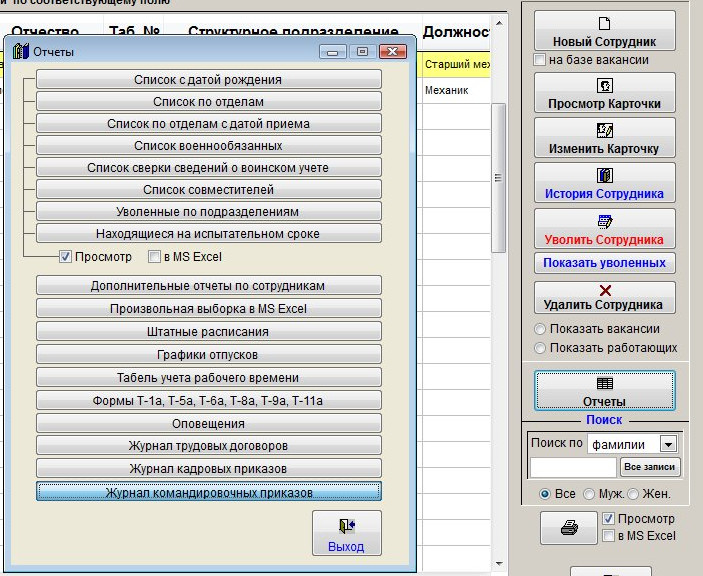703x576 pixels.
Task: Click the red X icon on Удалить Сотрудника
Action: click(605, 290)
